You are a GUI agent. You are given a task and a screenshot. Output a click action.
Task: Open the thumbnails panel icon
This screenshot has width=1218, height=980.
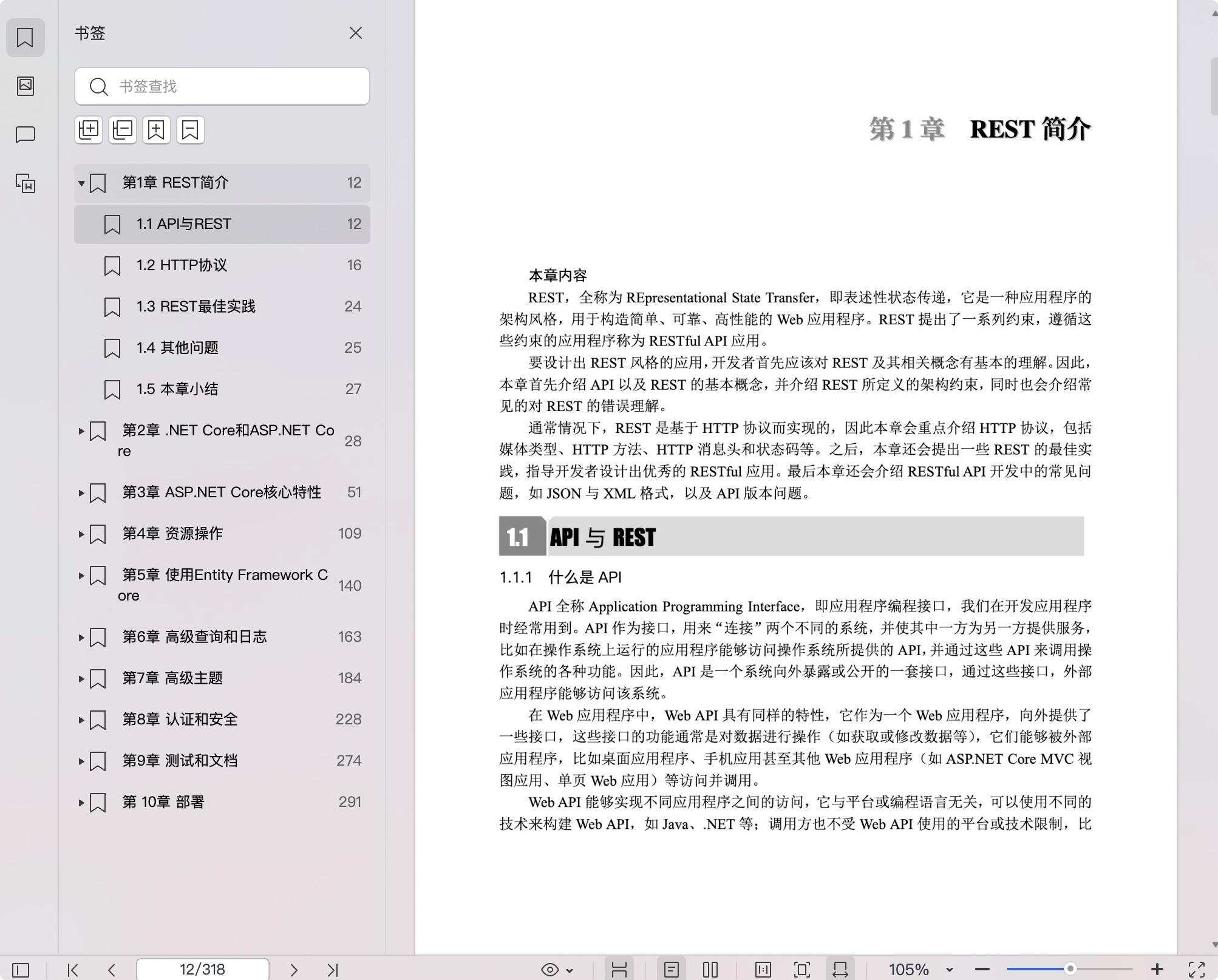pos(25,86)
